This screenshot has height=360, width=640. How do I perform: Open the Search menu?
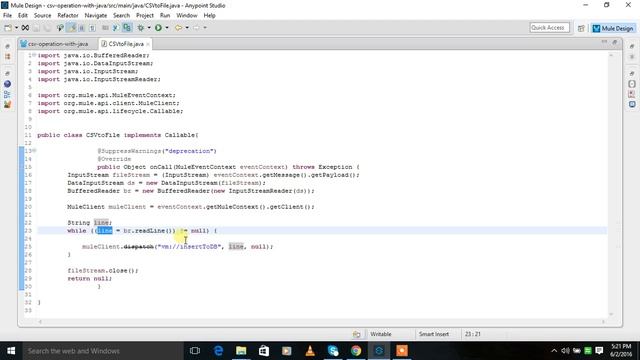click(x=122, y=16)
